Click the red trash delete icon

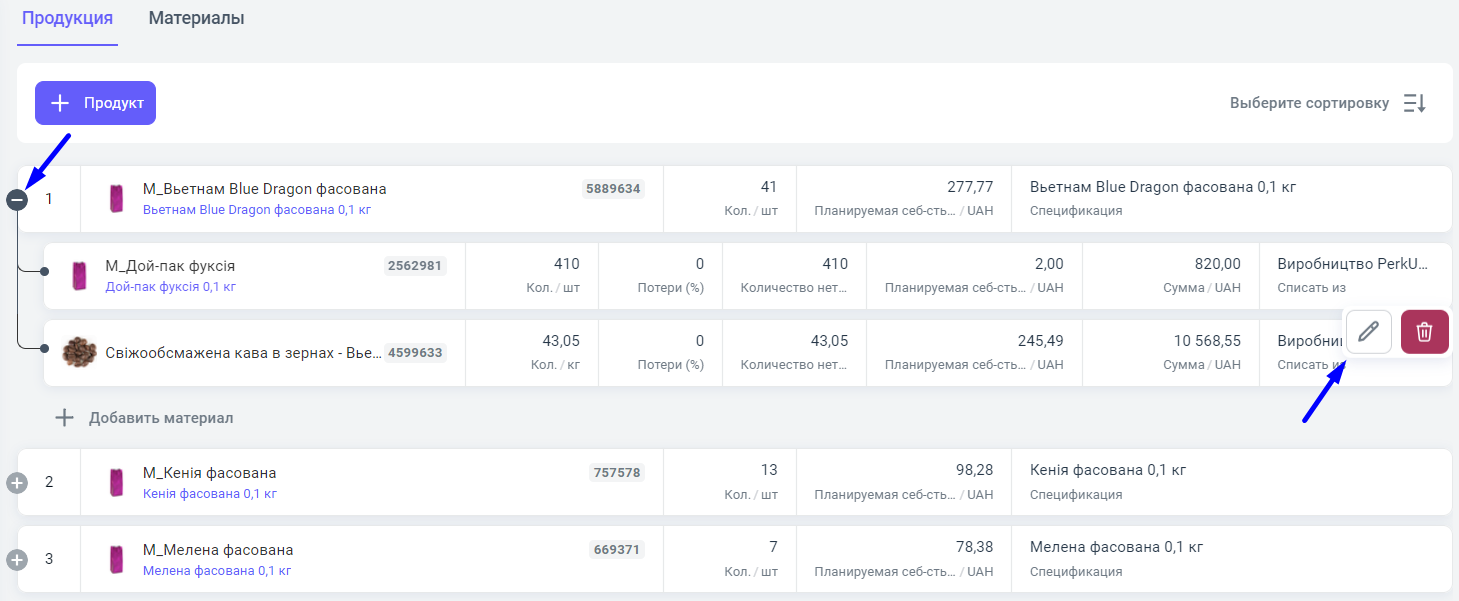point(1424,331)
